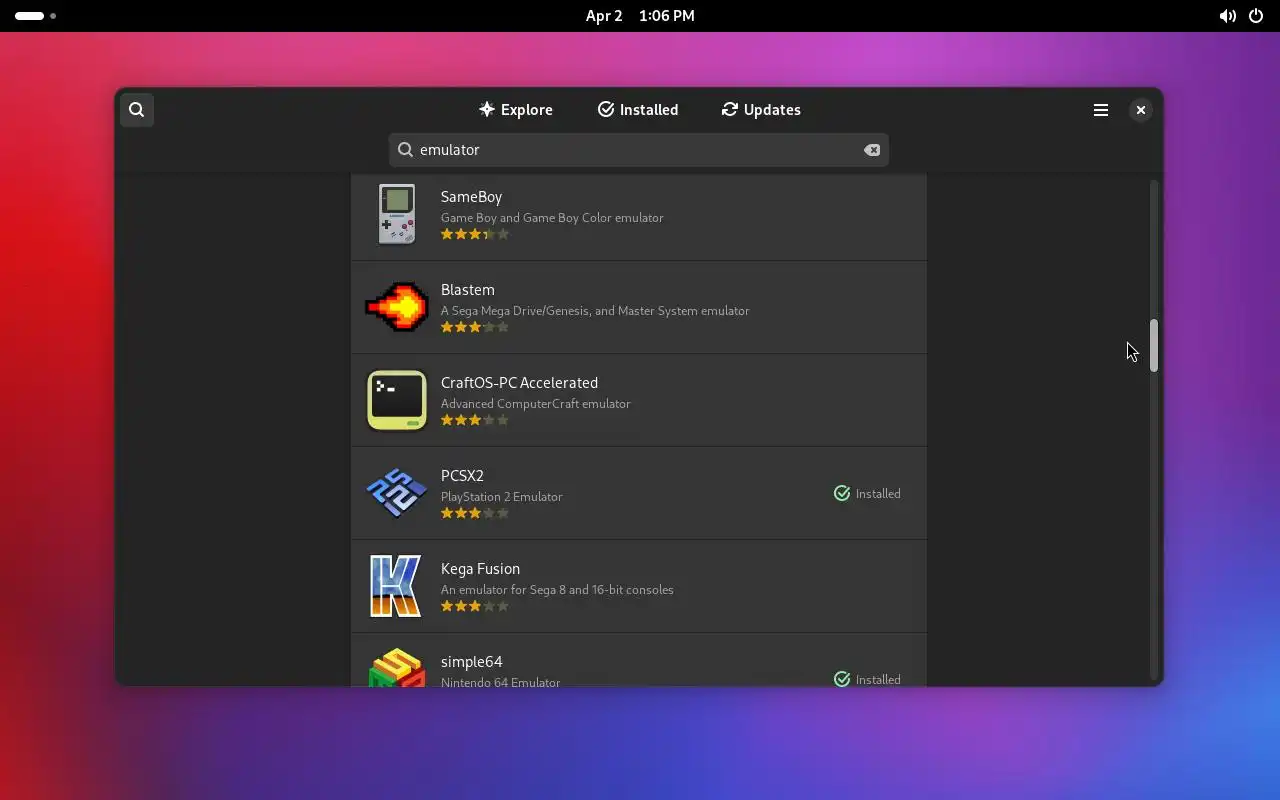Close the Software window
Viewport: 1280px width, 800px height.
tap(1140, 110)
